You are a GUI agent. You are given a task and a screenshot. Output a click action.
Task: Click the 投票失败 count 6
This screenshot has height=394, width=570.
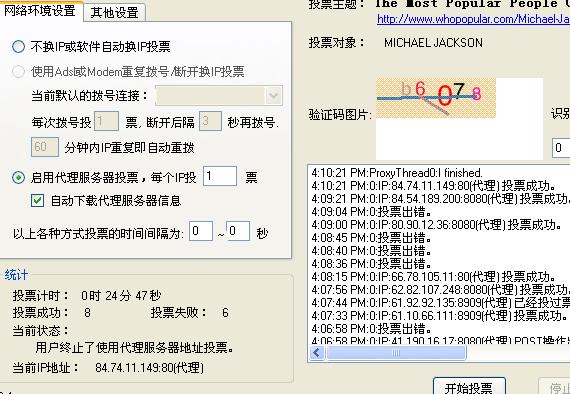click(x=225, y=313)
